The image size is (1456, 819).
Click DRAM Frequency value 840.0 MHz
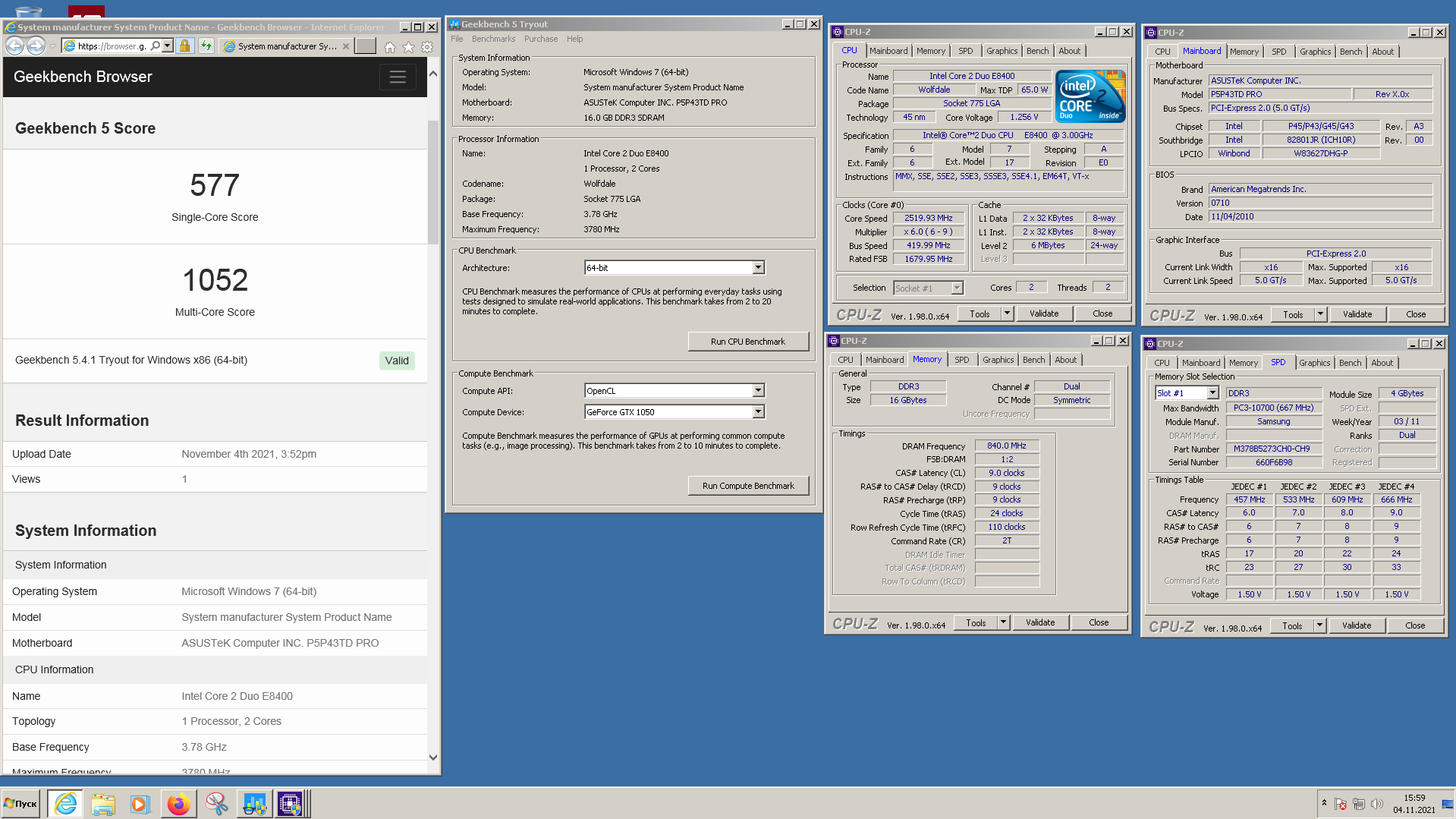click(1007, 446)
